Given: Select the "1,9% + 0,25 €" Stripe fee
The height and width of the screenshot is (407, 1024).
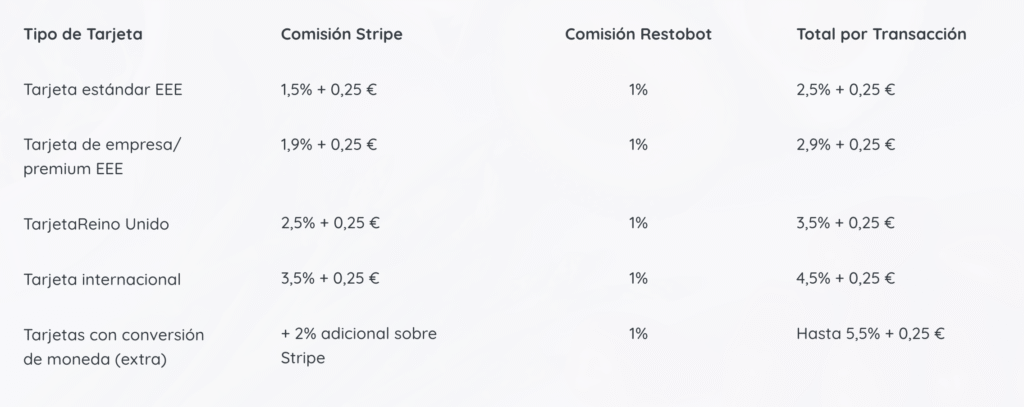Looking at the screenshot, I should point(329,144).
